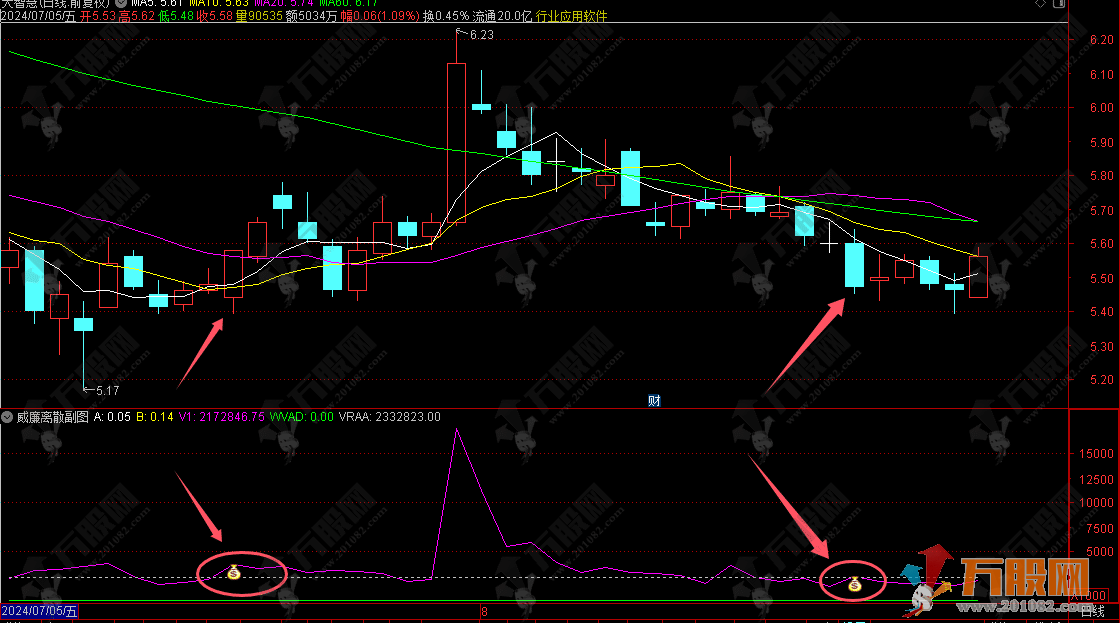Click the V1: 2172846.75 indicator value
Screen dimensions: 1120x623
(221, 417)
